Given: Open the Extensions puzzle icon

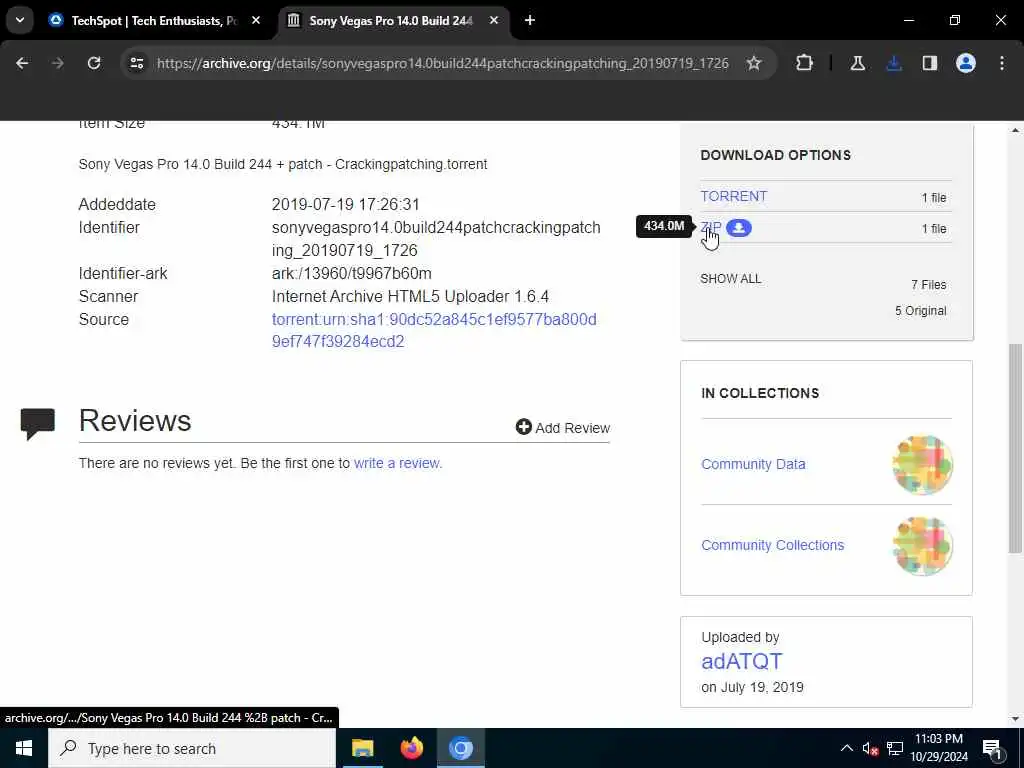Looking at the screenshot, I should pos(805,63).
